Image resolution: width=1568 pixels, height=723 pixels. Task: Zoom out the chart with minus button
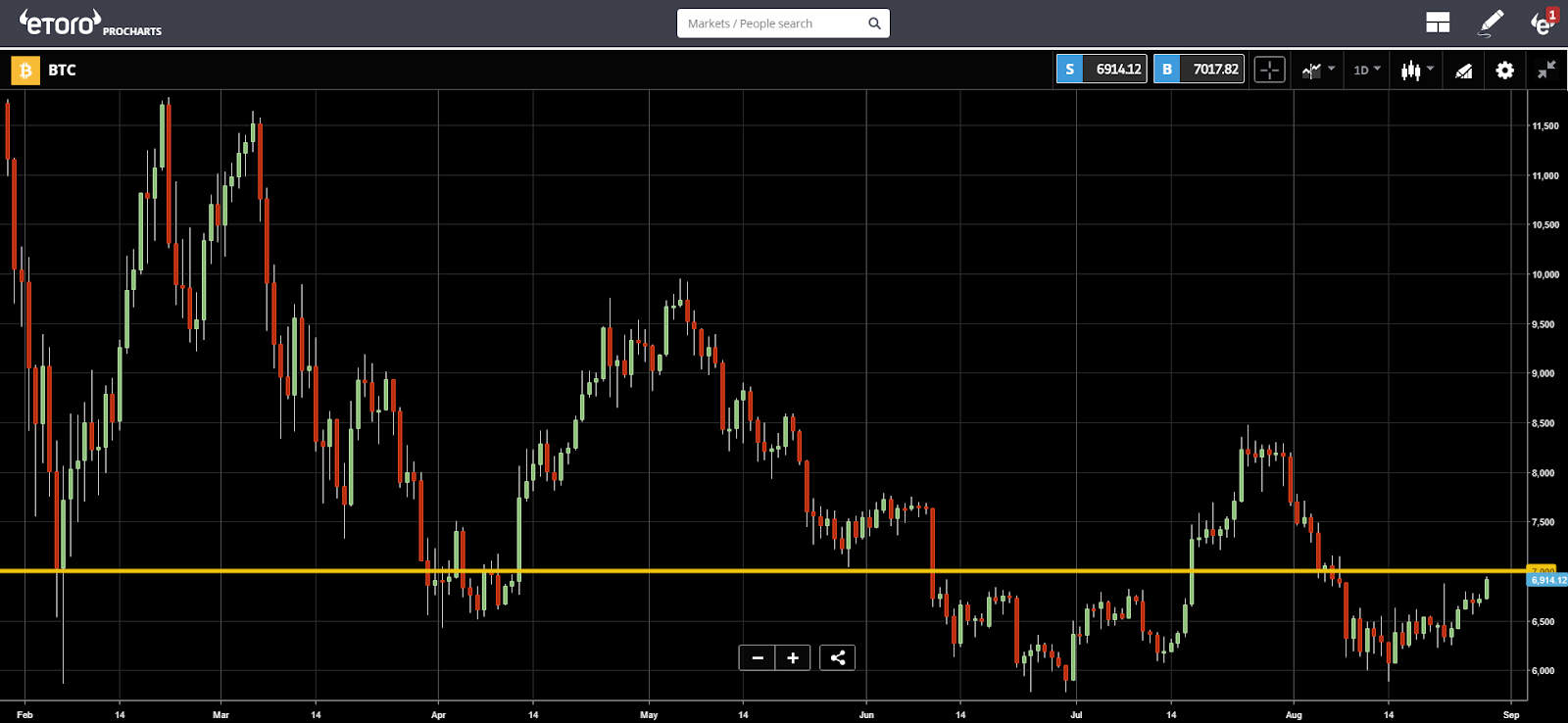757,657
